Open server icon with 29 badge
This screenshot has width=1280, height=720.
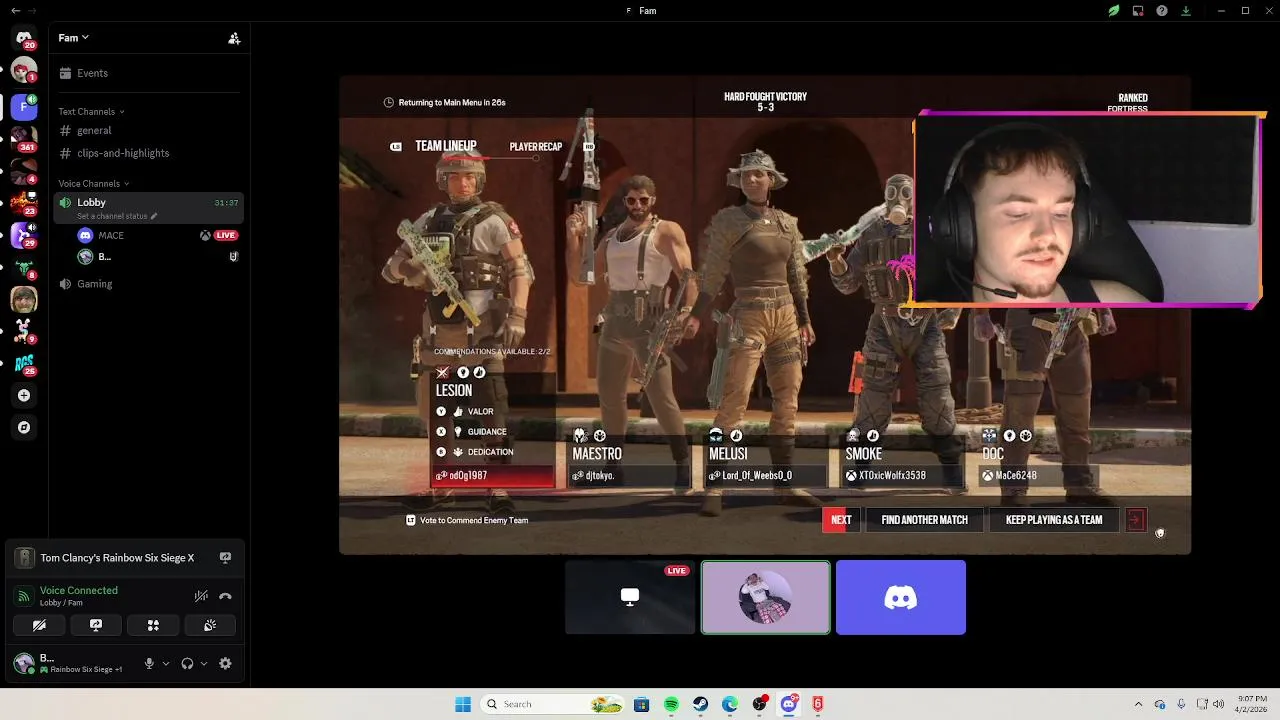[24, 235]
